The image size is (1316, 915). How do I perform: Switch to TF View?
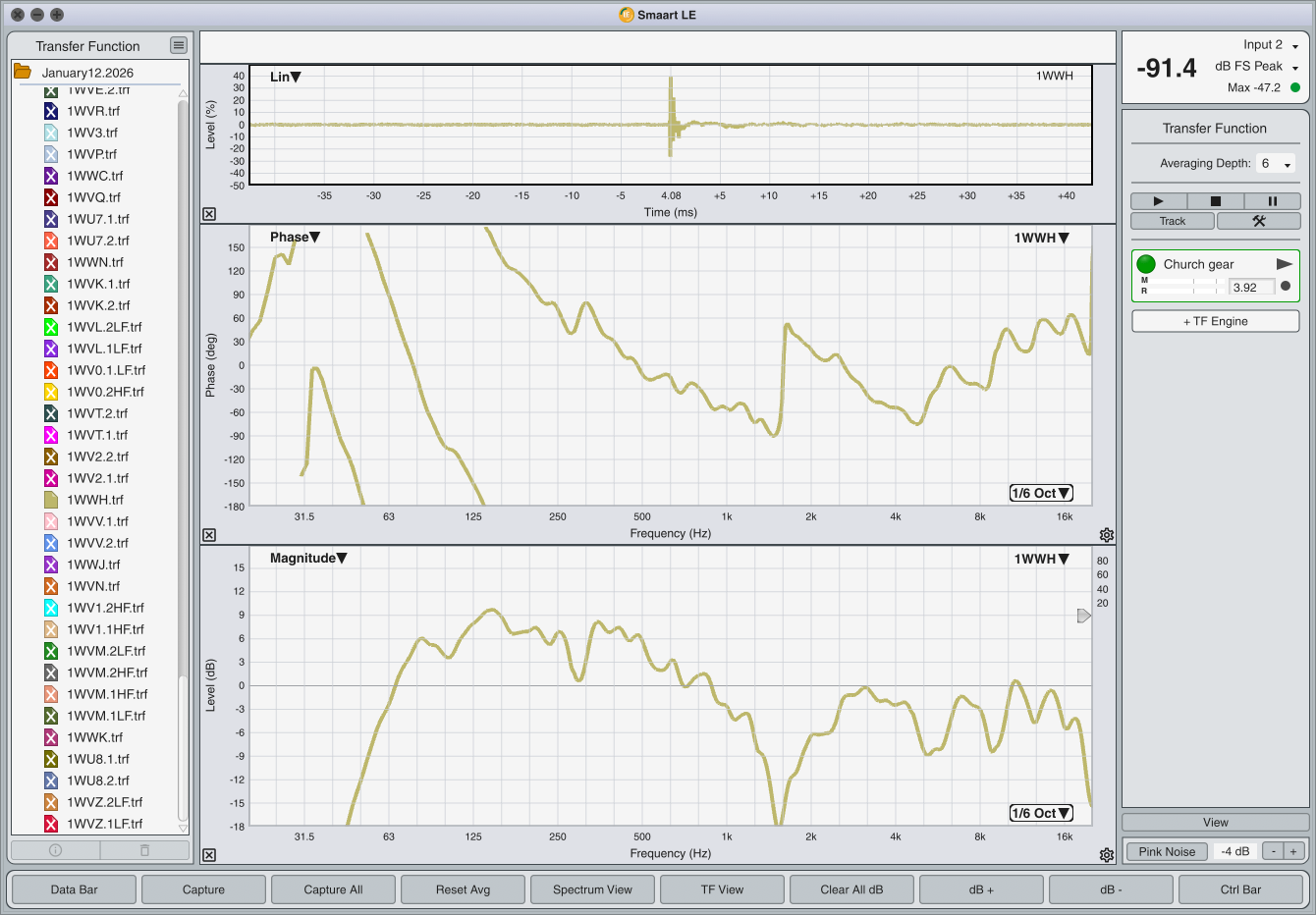pos(722,889)
